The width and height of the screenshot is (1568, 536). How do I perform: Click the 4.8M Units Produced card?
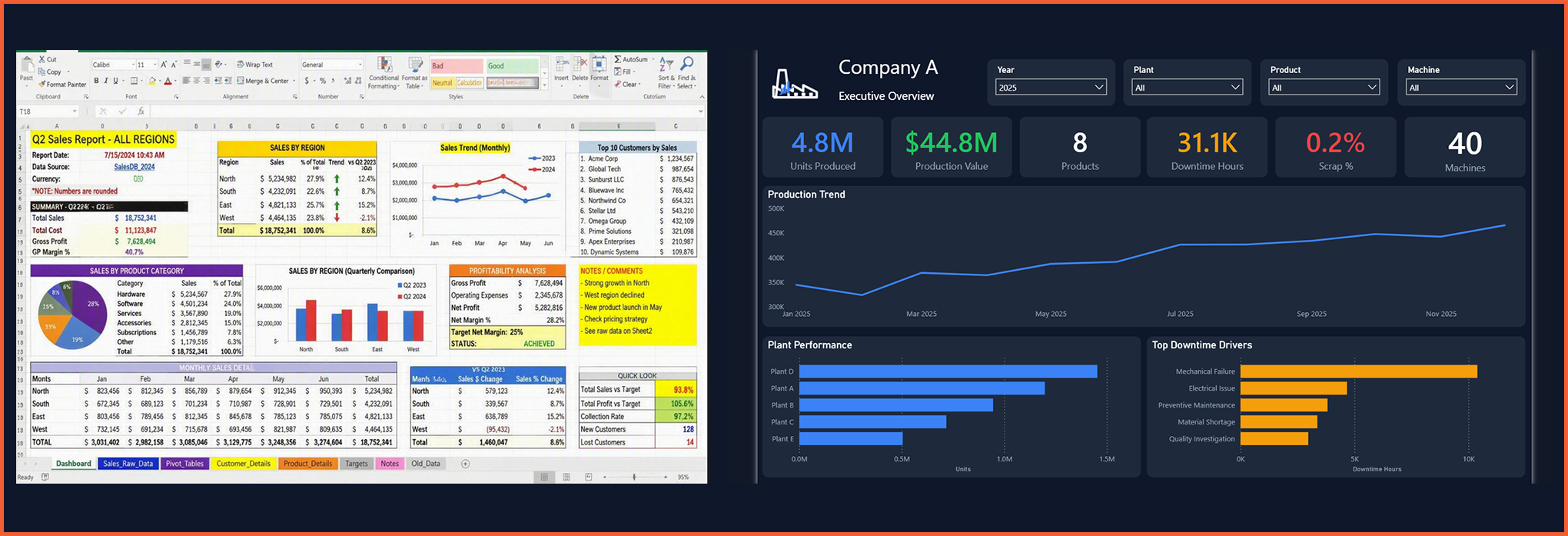[822, 148]
